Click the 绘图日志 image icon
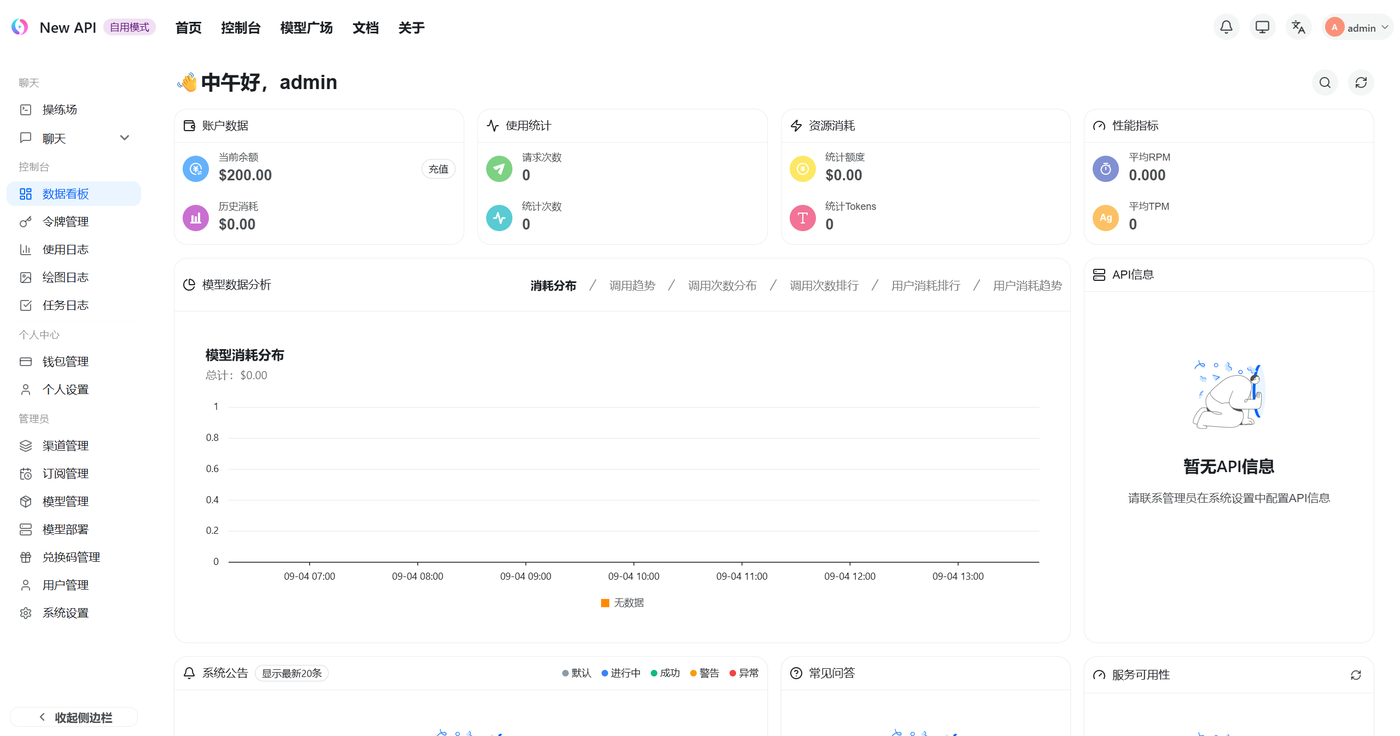 tap(26, 278)
